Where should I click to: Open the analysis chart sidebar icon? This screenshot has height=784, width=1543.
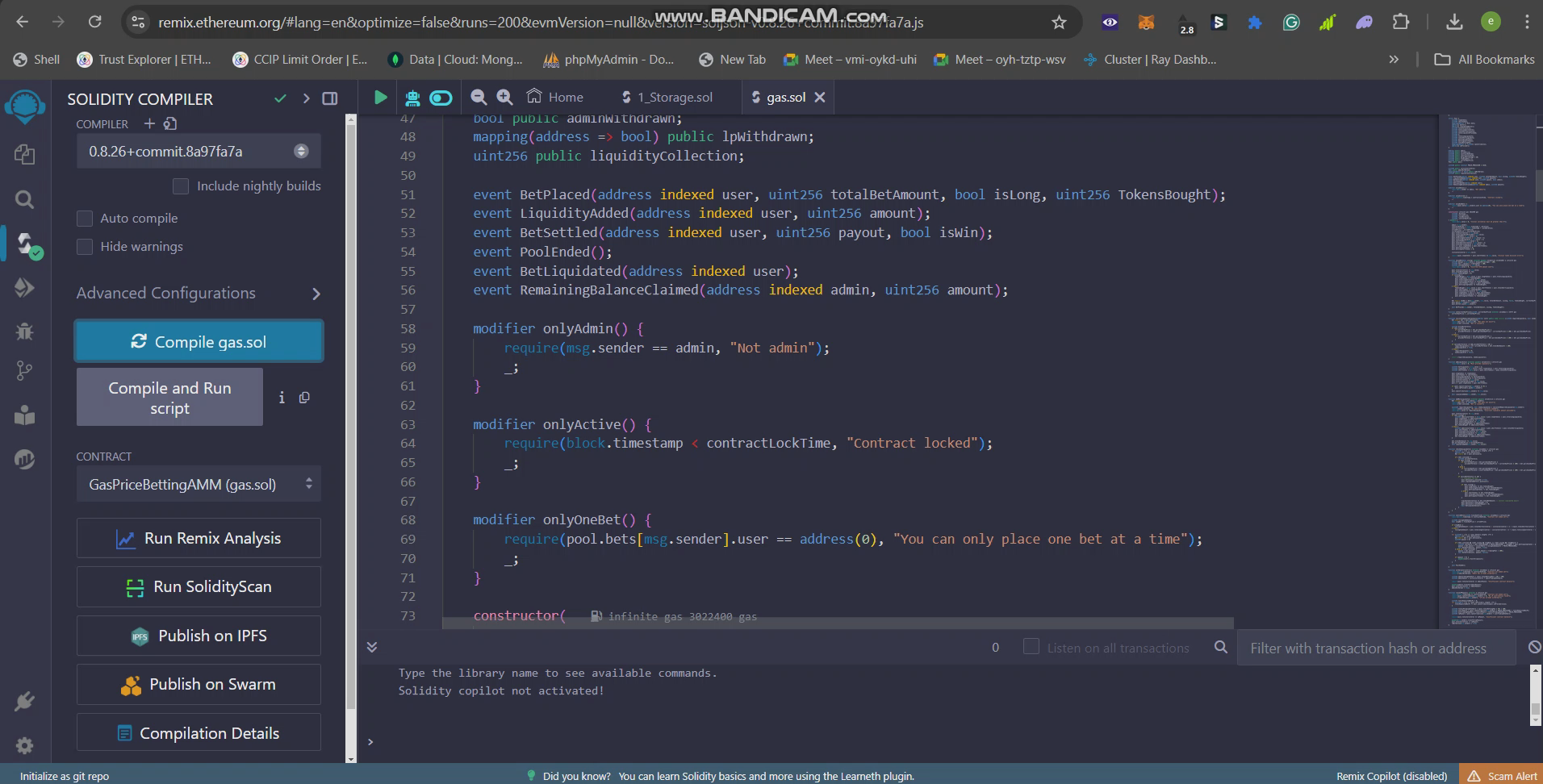24,459
